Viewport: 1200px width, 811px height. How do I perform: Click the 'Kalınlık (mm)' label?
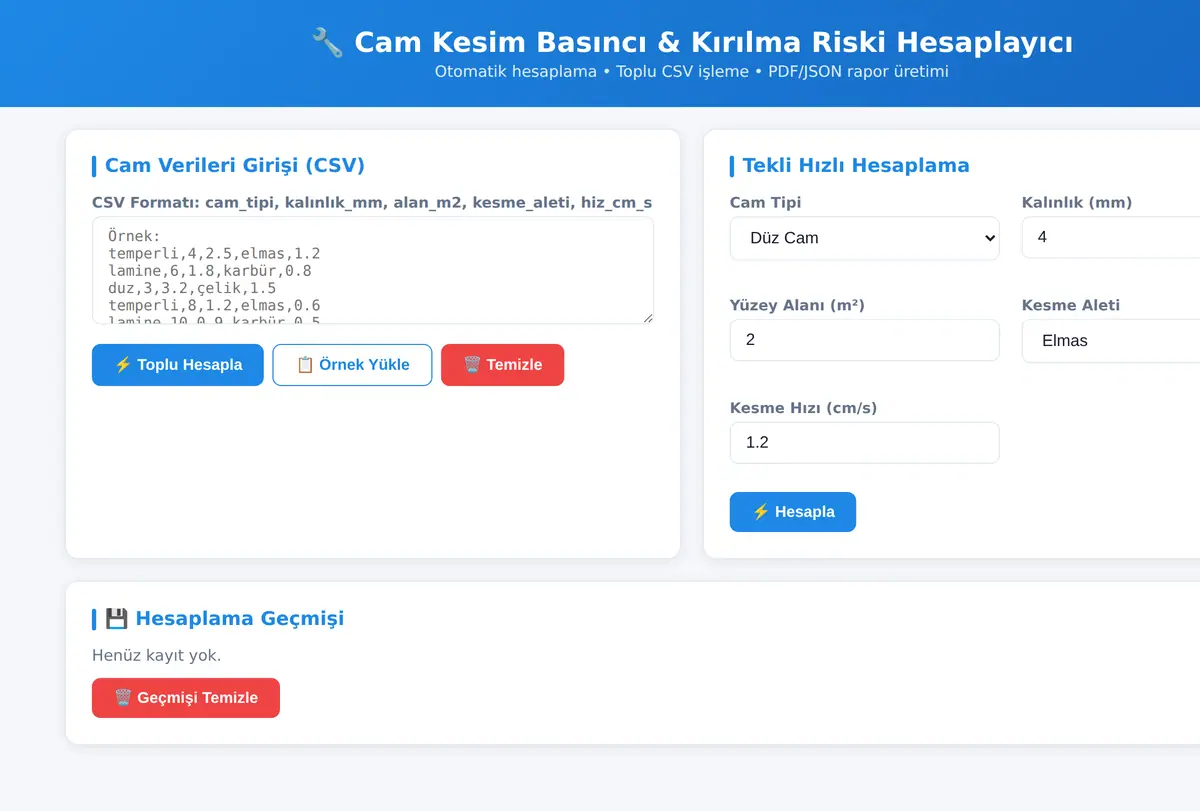click(1077, 203)
